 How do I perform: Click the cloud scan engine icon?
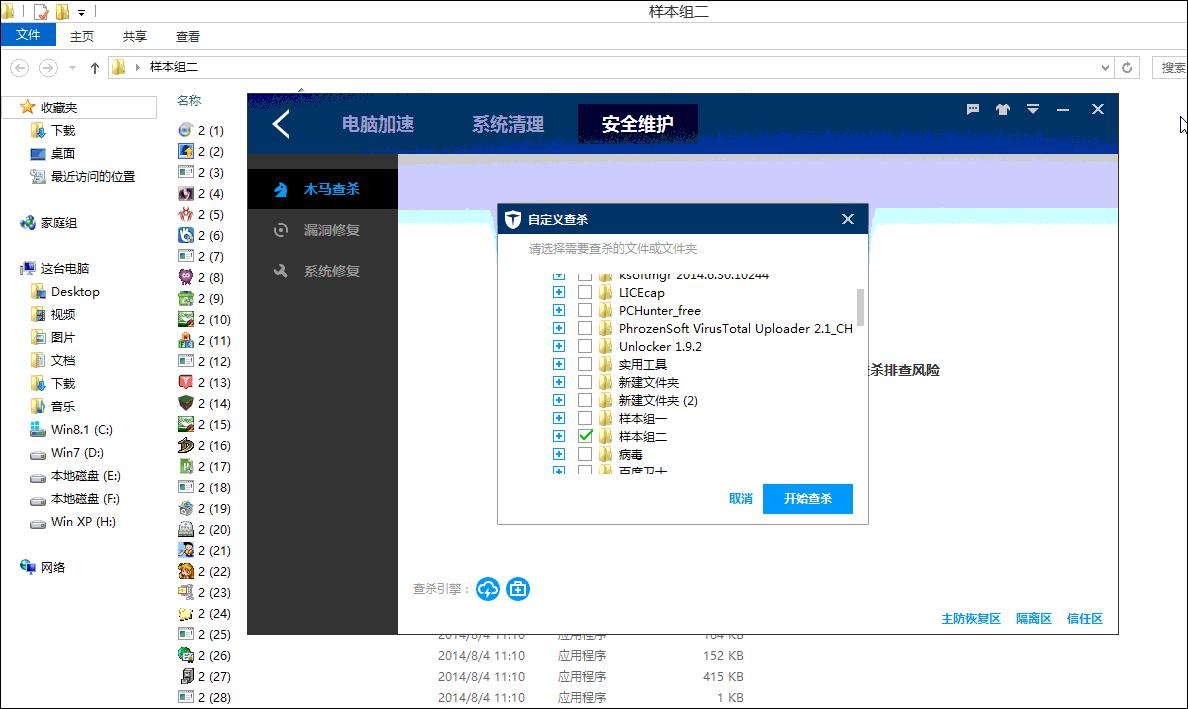point(487,589)
